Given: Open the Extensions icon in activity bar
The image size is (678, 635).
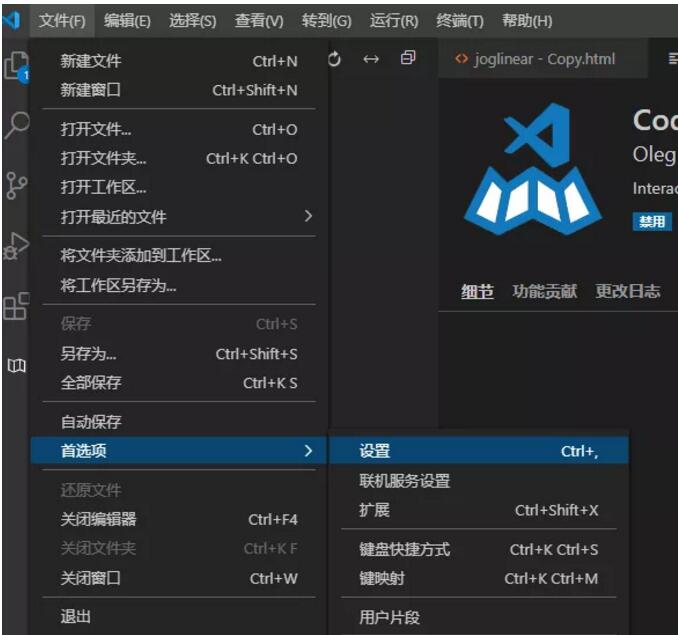Looking at the screenshot, I should (16, 306).
